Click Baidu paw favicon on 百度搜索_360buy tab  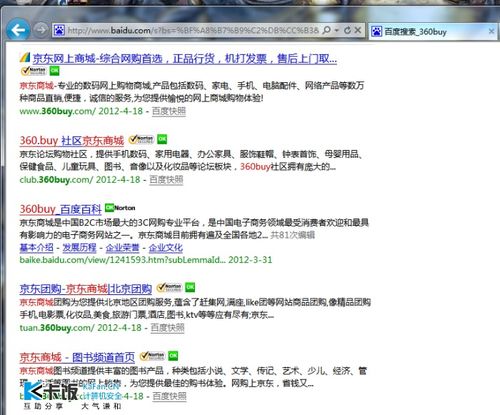377,32
